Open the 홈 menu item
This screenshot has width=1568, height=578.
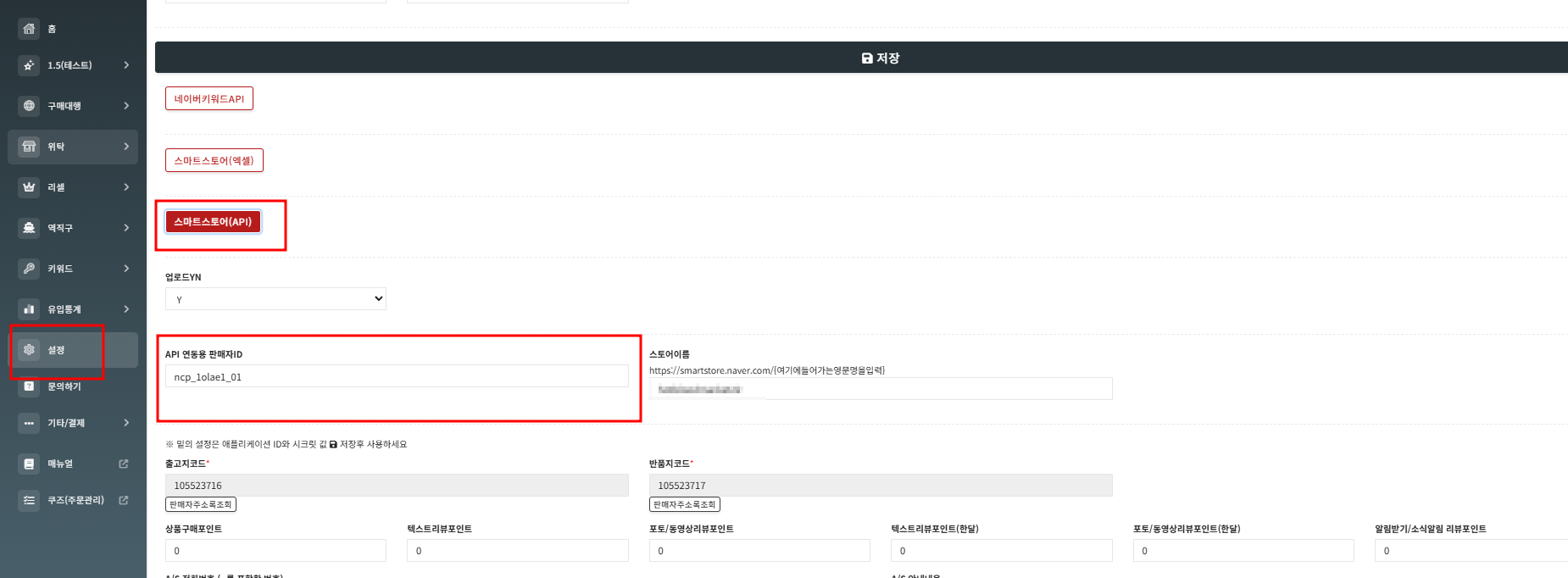pos(73,29)
